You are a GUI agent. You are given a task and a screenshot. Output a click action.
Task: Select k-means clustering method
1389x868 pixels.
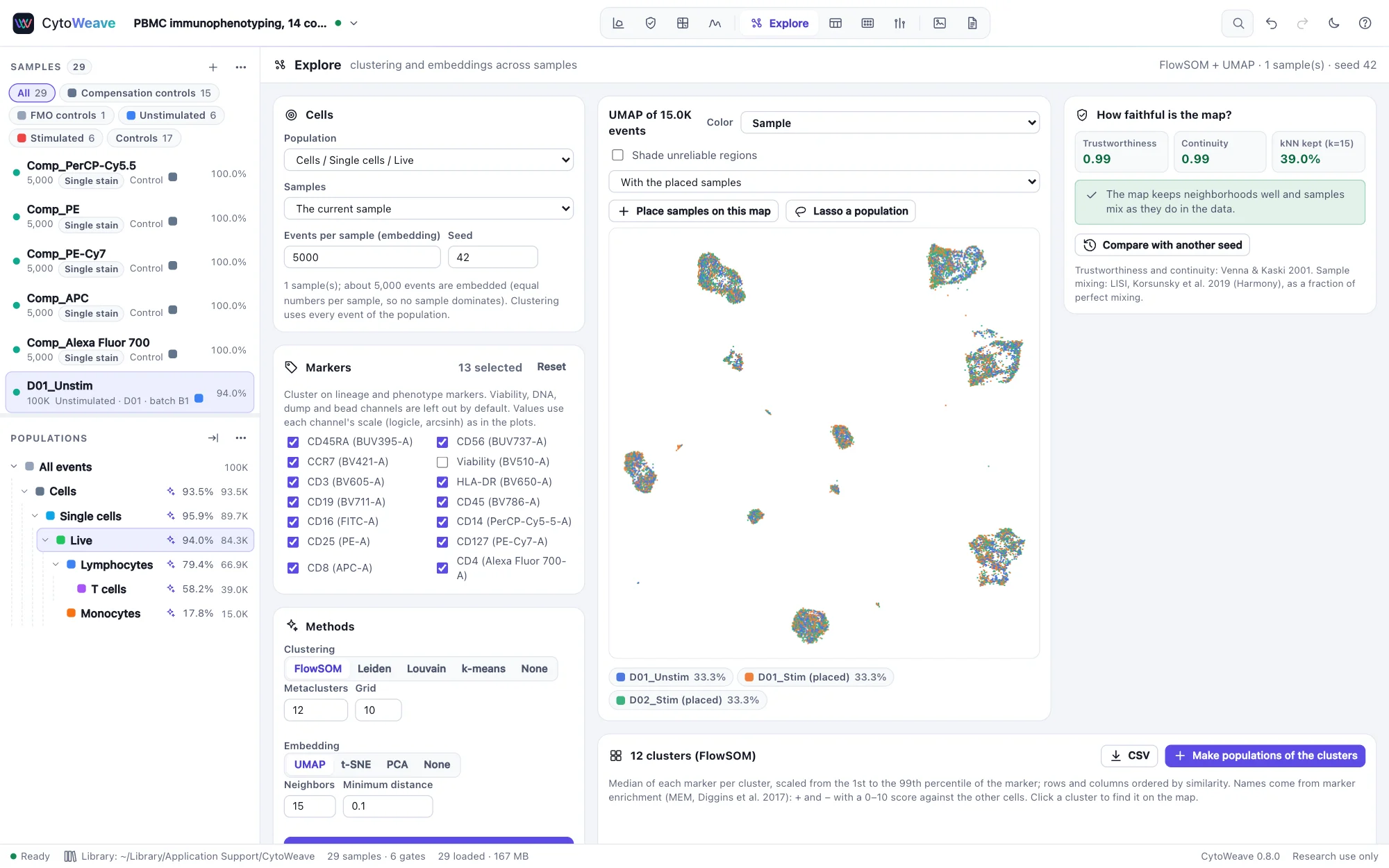pyautogui.click(x=483, y=669)
